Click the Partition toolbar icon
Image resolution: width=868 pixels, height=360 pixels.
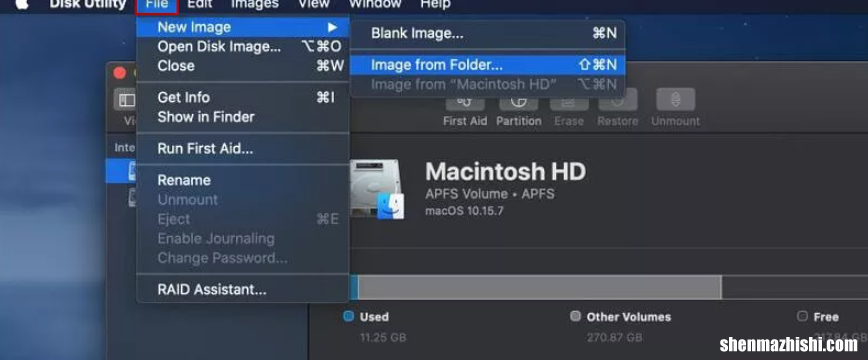pyautogui.click(x=519, y=102)
